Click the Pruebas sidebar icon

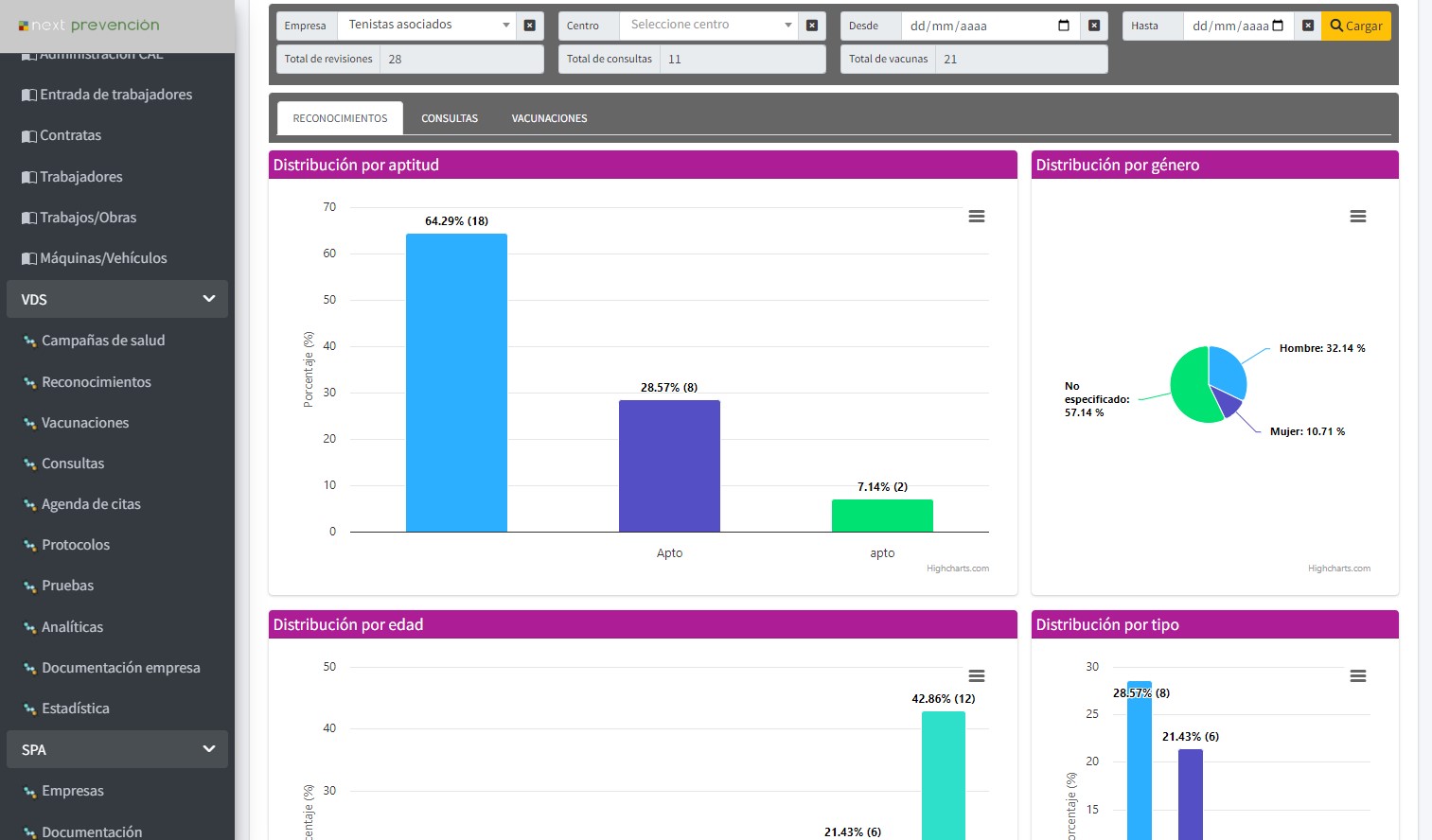[x=29, y=586]
